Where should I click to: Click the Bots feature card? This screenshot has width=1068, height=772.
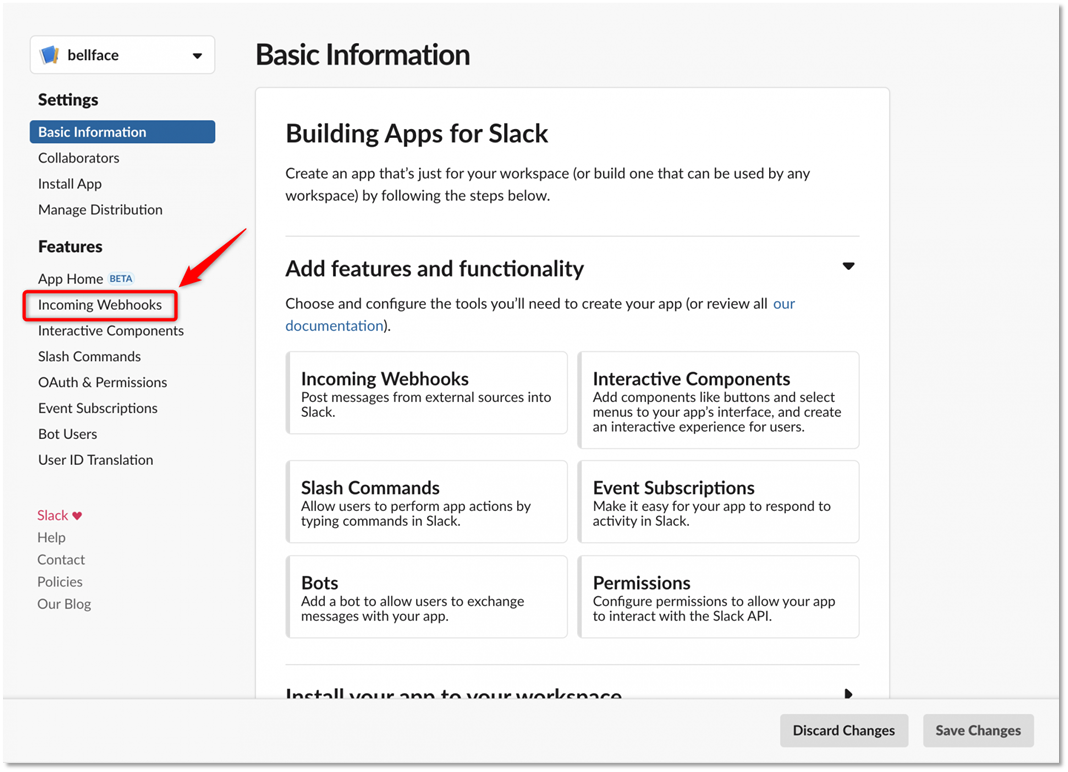(x=426, y=598)
